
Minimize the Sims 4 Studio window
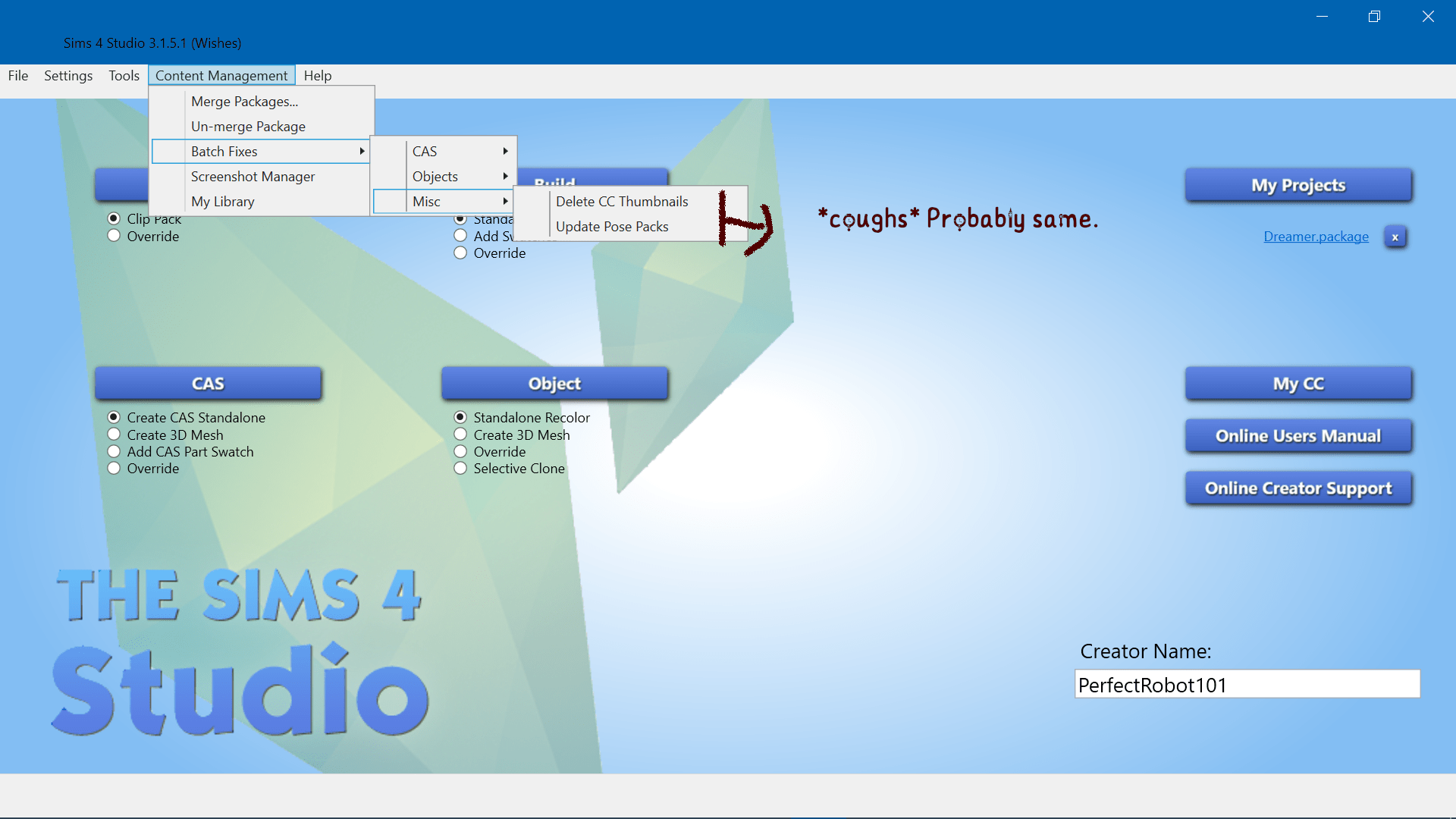click(1322, 17)
